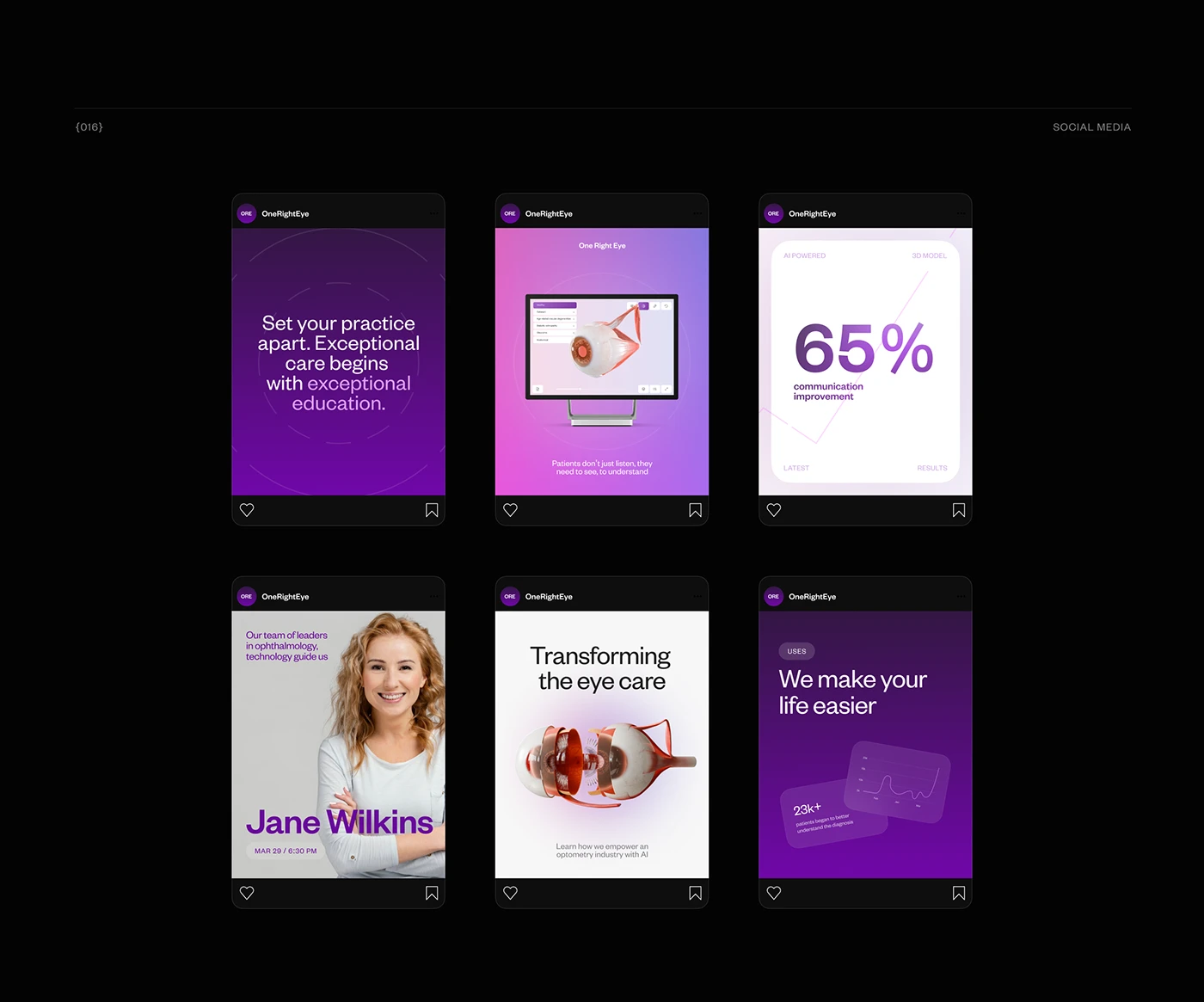
Task: Click the "MAR 29 / 6:30 PM" date pill
Action: 286,851
